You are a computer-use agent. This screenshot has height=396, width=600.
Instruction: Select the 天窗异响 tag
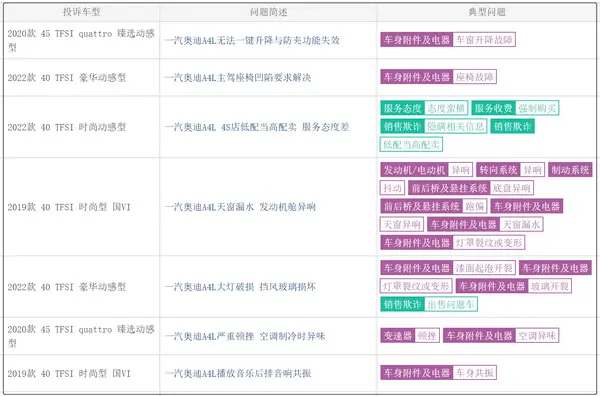coord(402,224)
